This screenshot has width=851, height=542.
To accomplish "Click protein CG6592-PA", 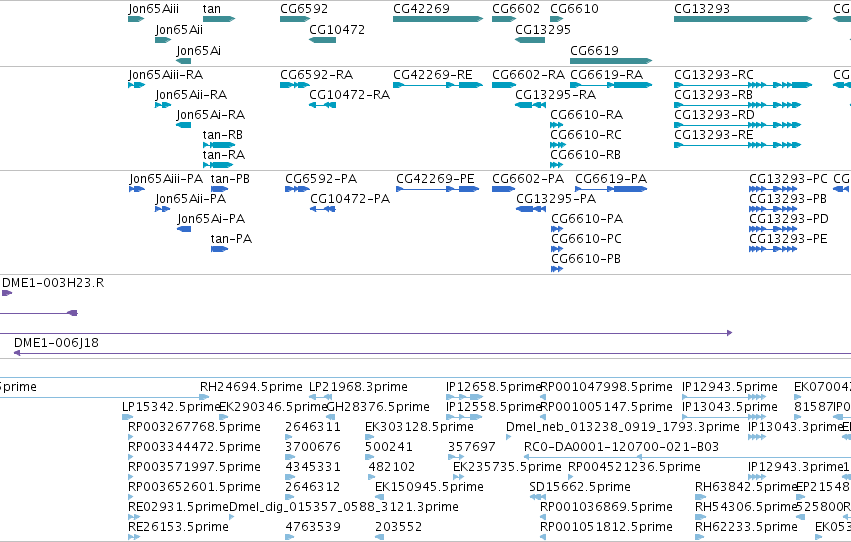I will click(x=297, y=189).
